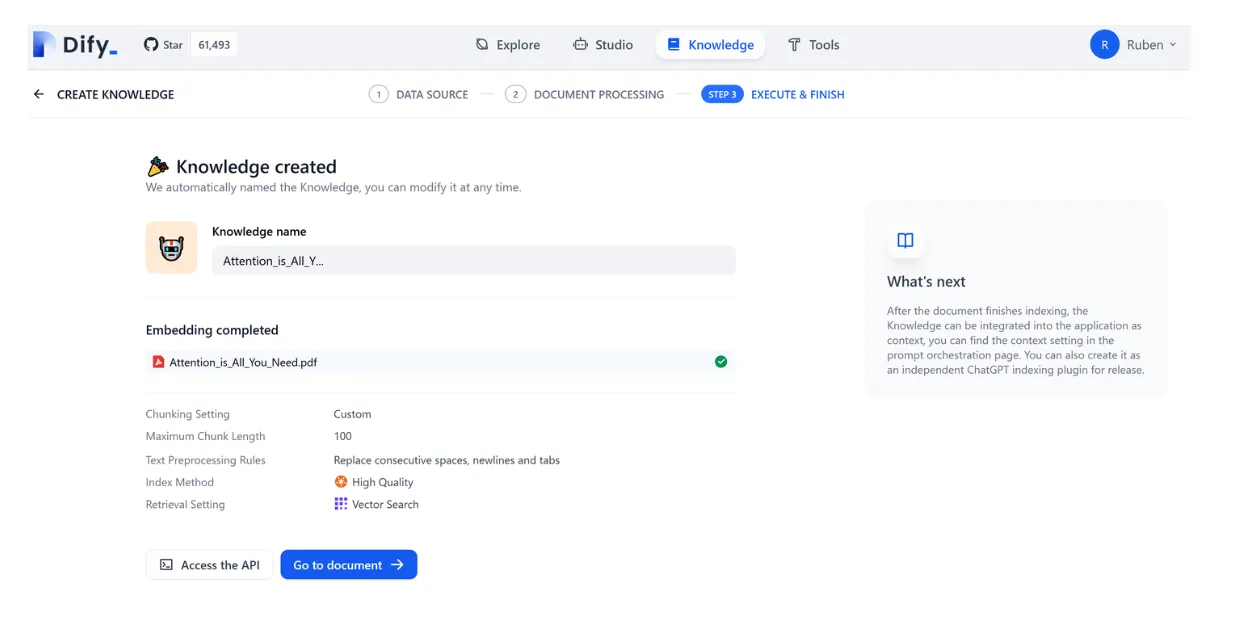
Task: Click the back arrow beside Create Knowledge
Action: (39, 94)
